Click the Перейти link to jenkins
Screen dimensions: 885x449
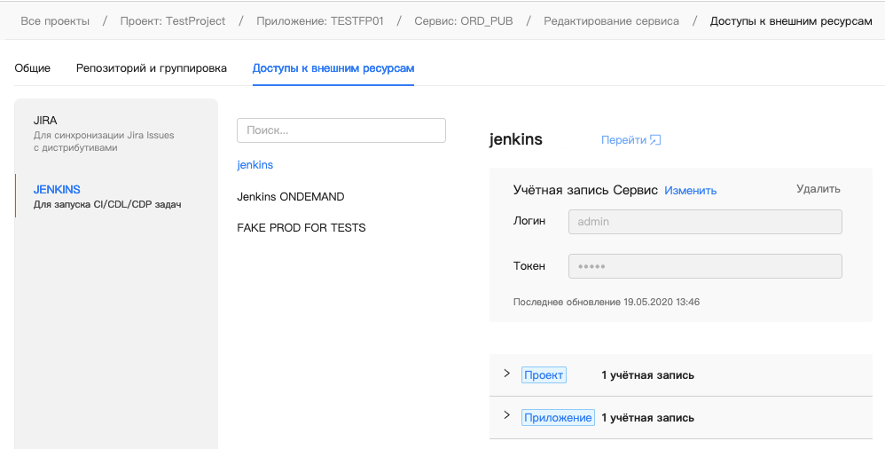[623, 141]
